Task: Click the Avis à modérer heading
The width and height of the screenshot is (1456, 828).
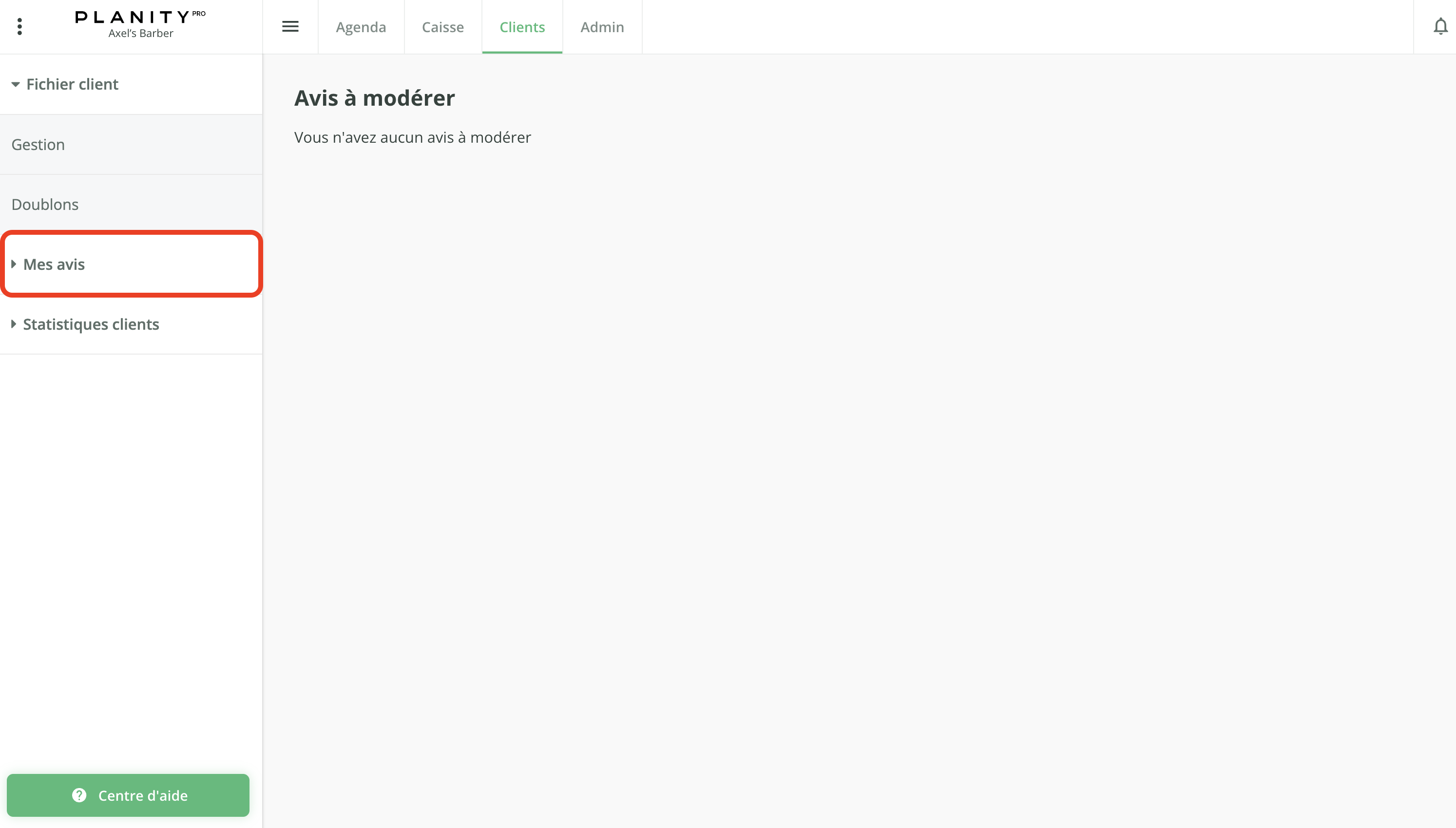Action: [374, 98]
